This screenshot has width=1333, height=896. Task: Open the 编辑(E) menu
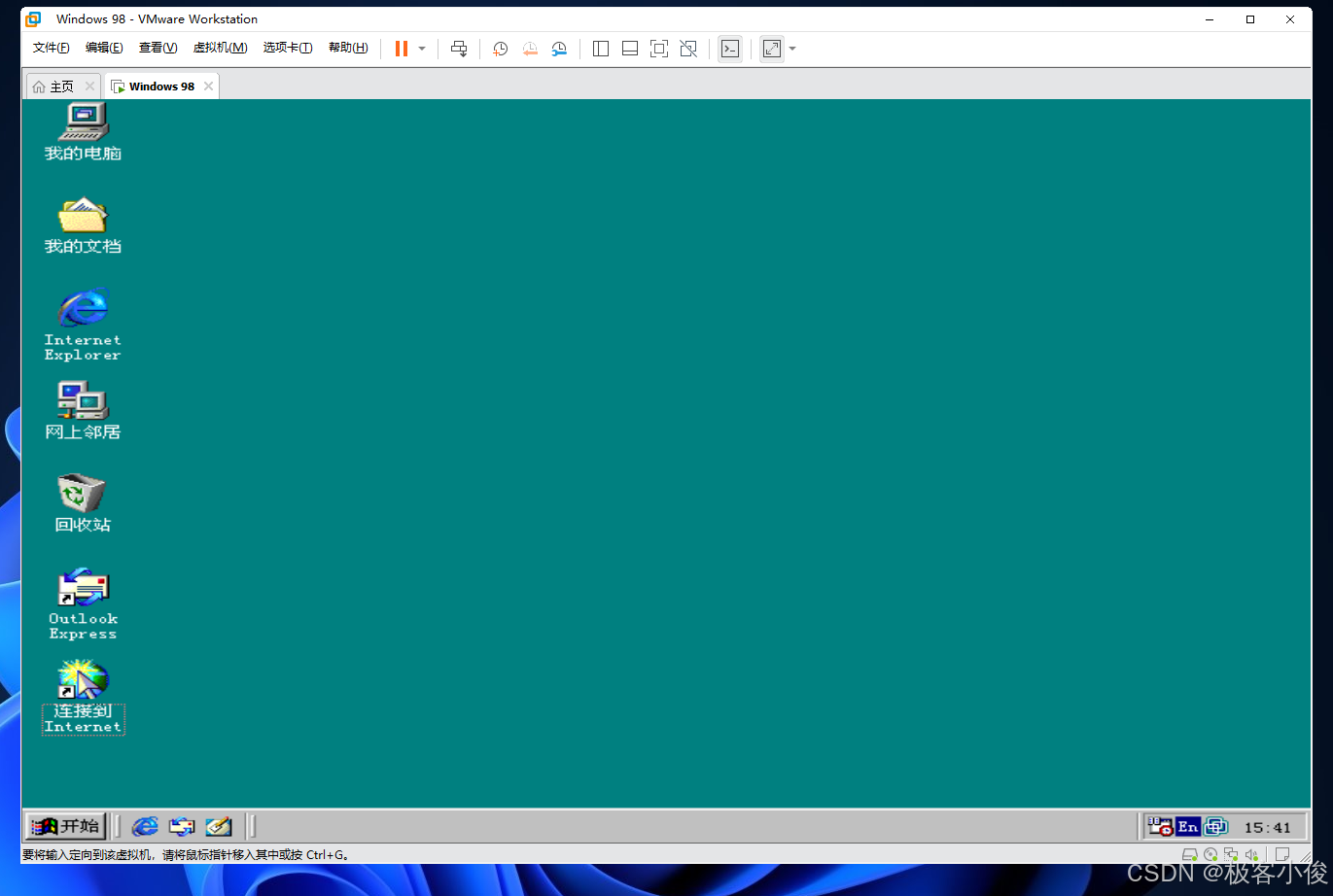(x=104, y=48)
